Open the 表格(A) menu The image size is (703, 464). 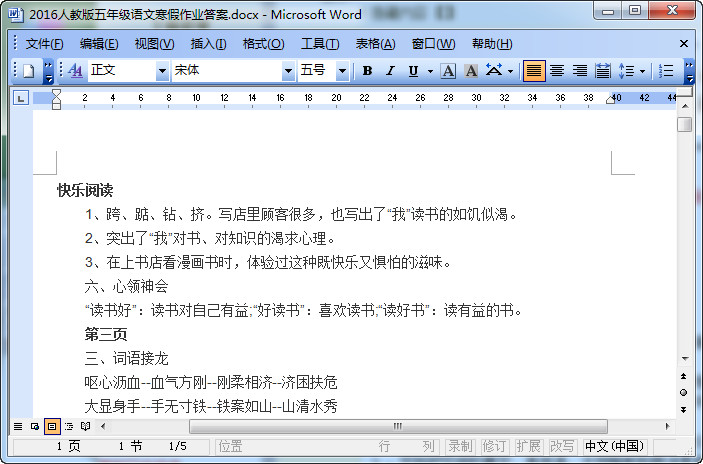pos(375,44)
